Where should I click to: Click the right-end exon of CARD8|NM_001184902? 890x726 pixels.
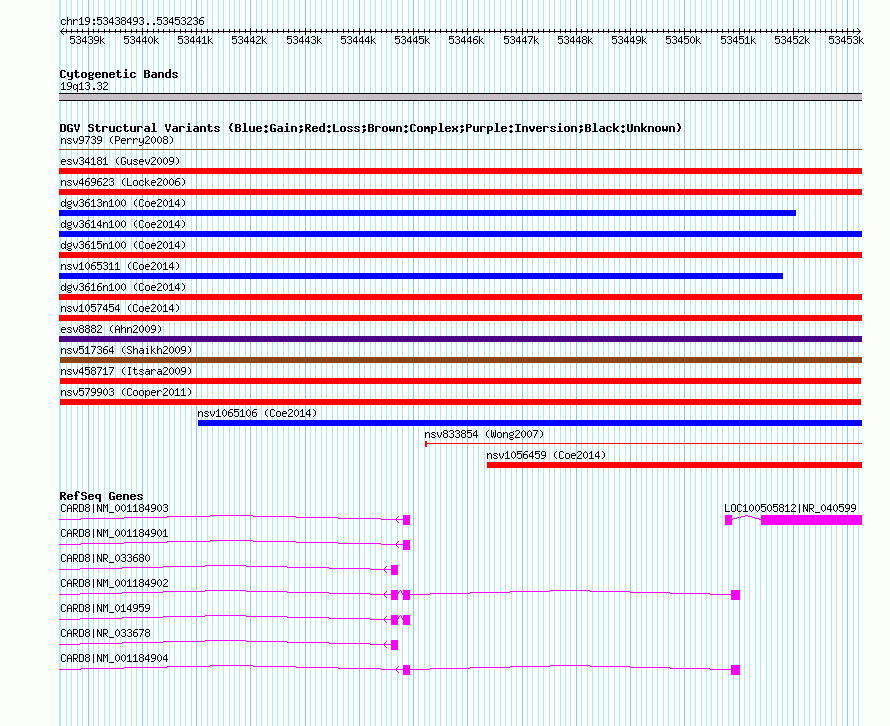click(x=735, y=595)
